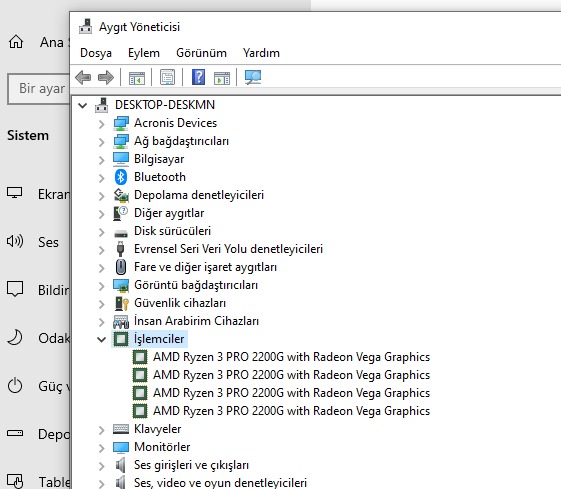Click the Klavyeler keyboard icon
Screen dimensions: 561x489
(121, 429)
